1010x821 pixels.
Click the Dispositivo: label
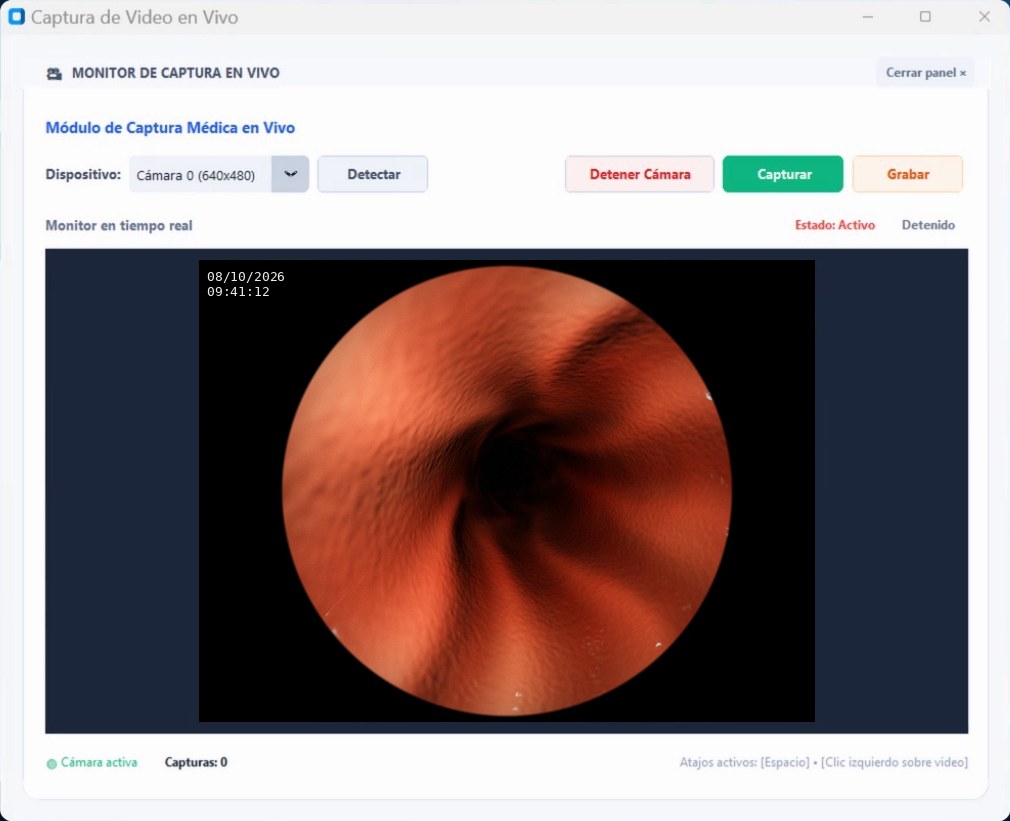pyautogui.click(x=83, y=175)
